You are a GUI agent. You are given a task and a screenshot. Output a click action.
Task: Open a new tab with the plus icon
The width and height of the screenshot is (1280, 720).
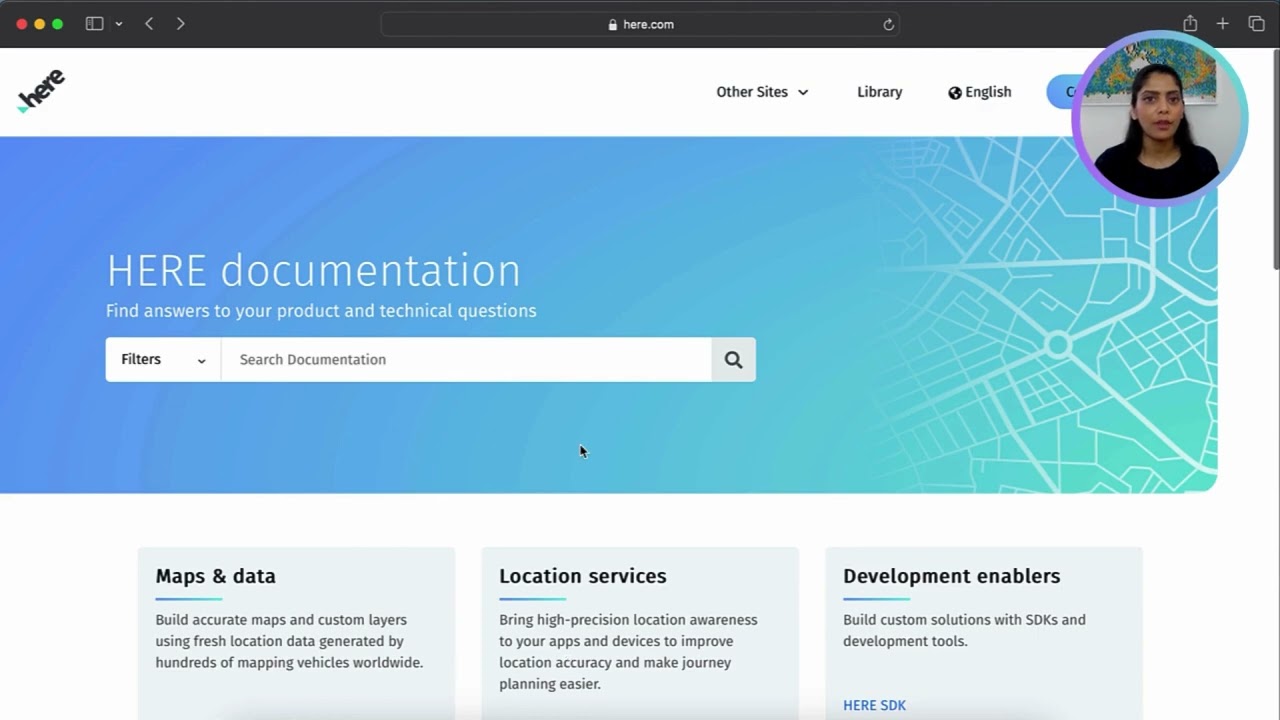pyautogui.click(x=1222, y=23)
